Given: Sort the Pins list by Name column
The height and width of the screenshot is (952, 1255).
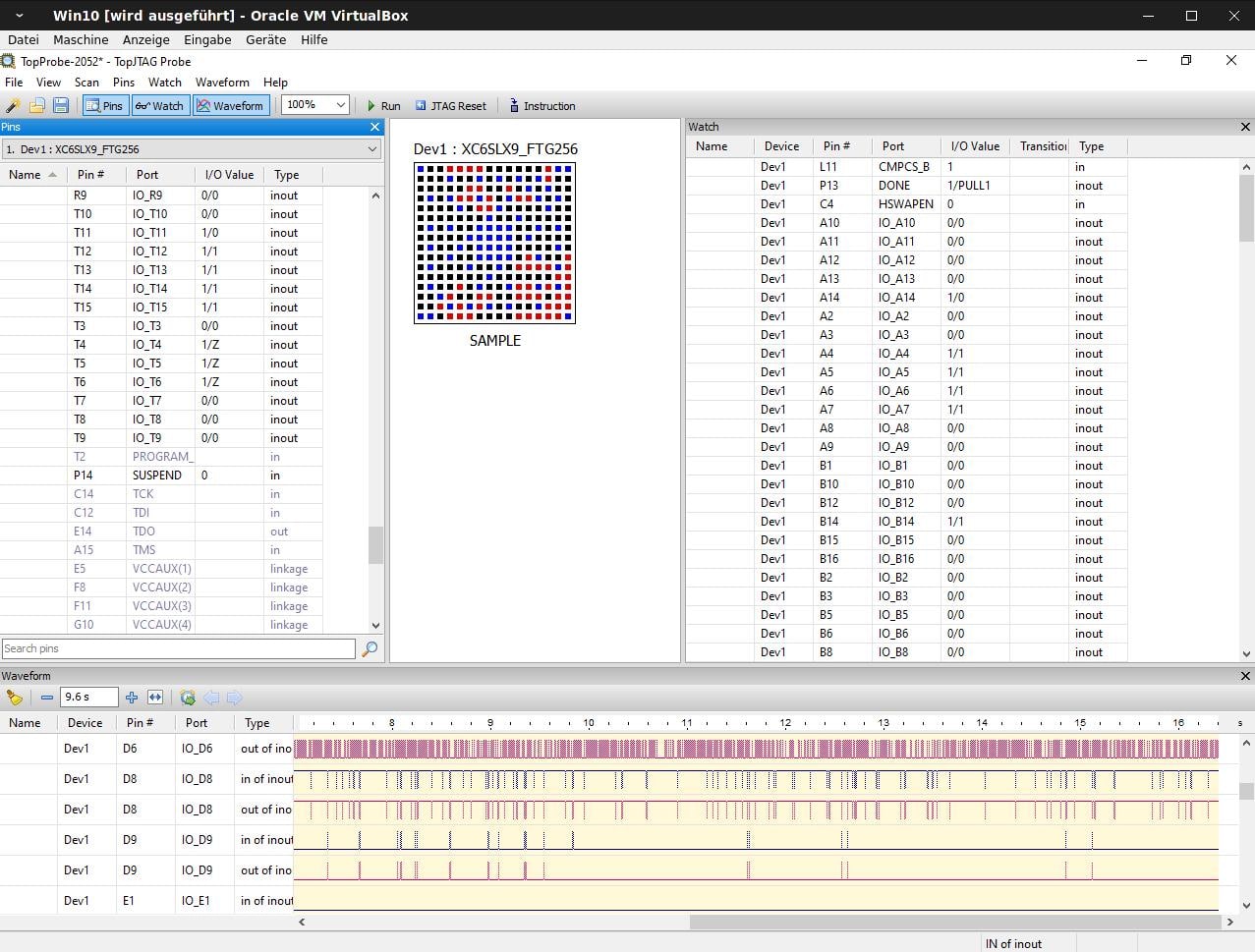Looking at the screenshot, I should coord(33,175).
